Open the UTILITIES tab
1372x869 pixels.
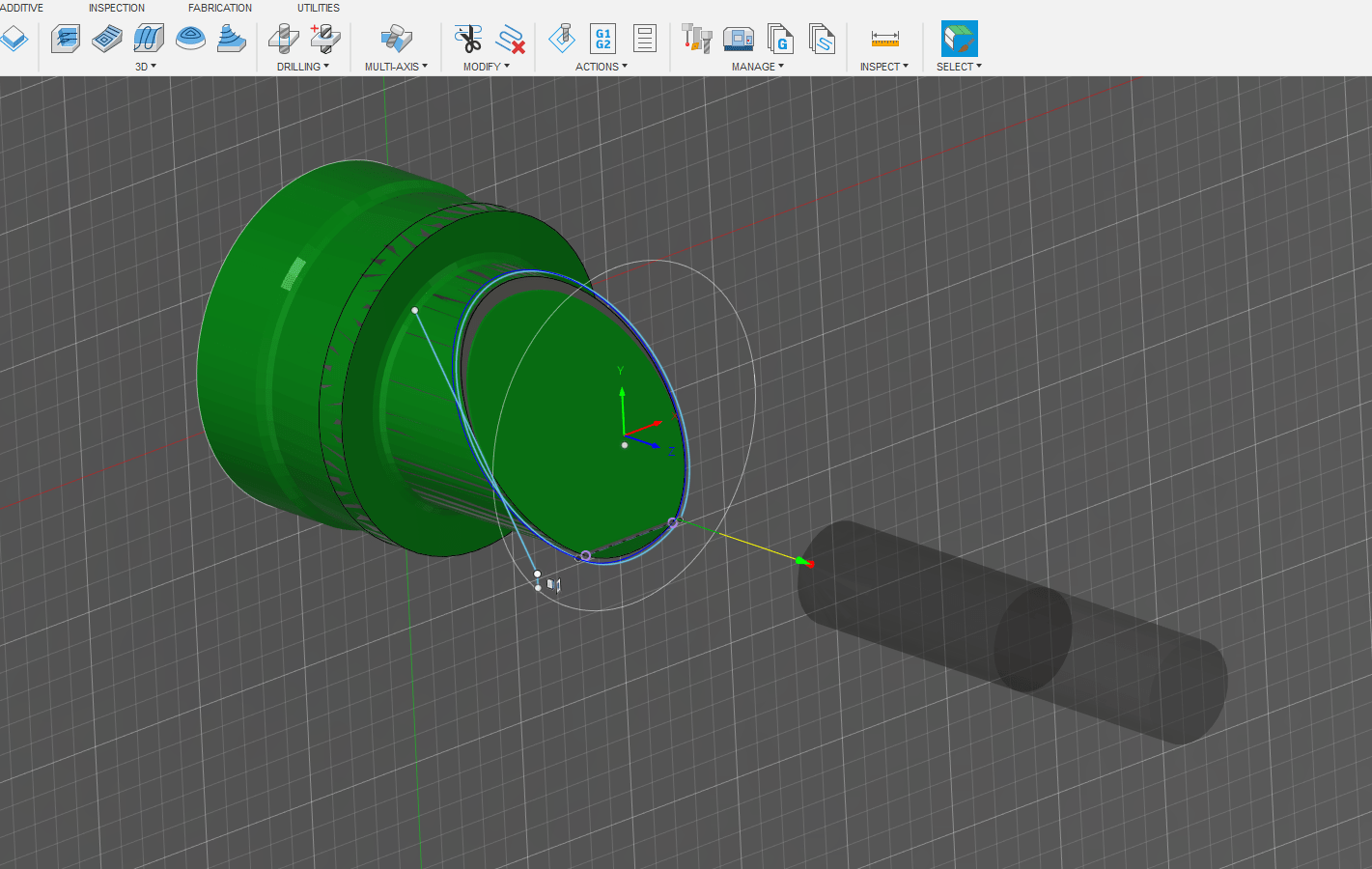[x=318, y=8]
